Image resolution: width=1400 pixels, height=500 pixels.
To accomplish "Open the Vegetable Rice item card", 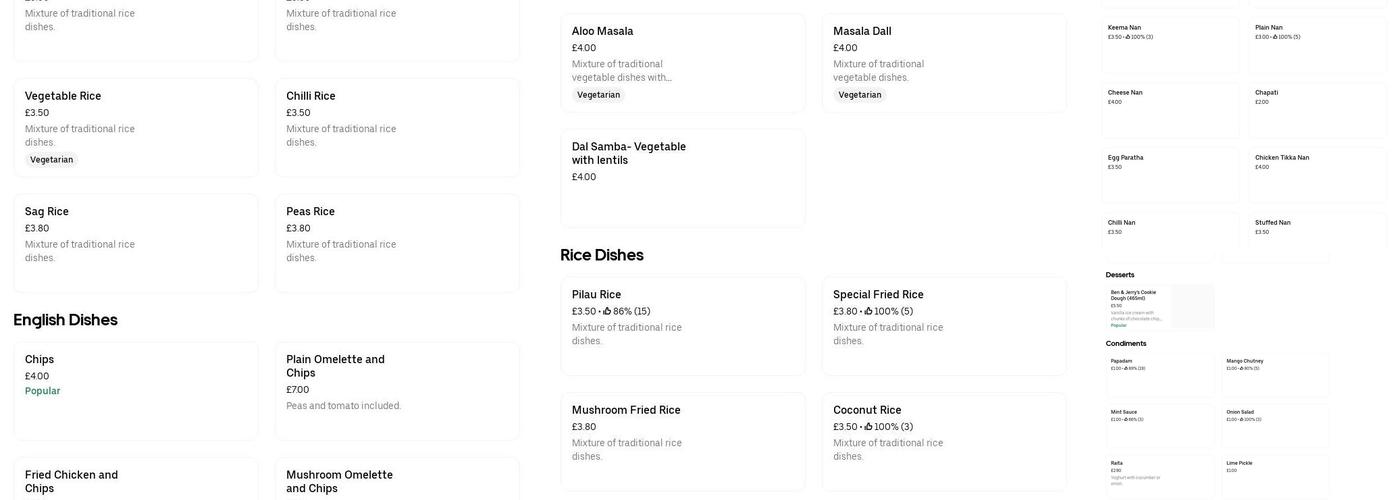I will pos(136,128).
